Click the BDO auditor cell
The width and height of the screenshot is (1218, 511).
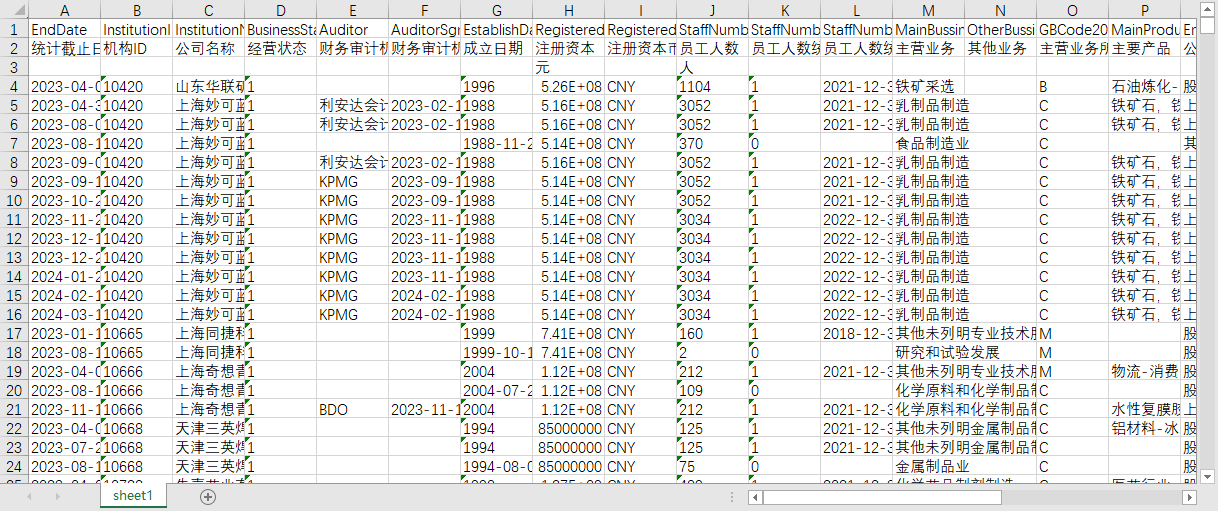point(353,409)
